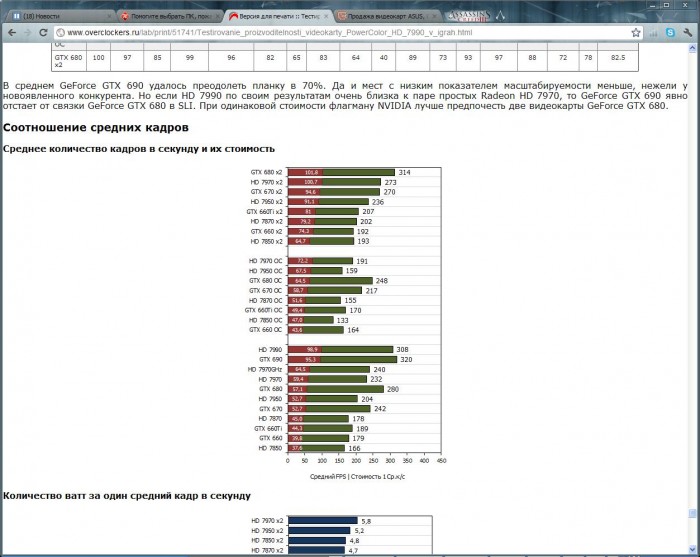This screenshot has width=700, height=557.
Task: Click the vertical scrollbar up arrow
Action: click(x=692, y=48)
